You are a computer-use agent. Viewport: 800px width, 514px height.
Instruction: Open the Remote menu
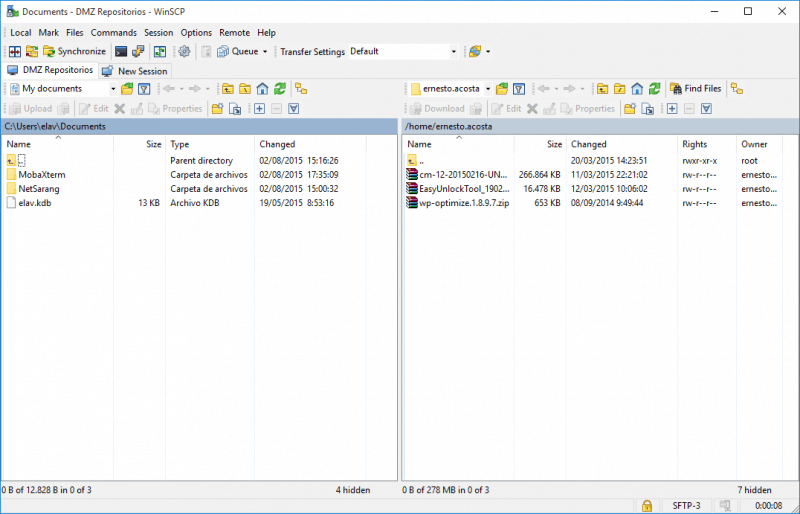[x=235, y=33]
